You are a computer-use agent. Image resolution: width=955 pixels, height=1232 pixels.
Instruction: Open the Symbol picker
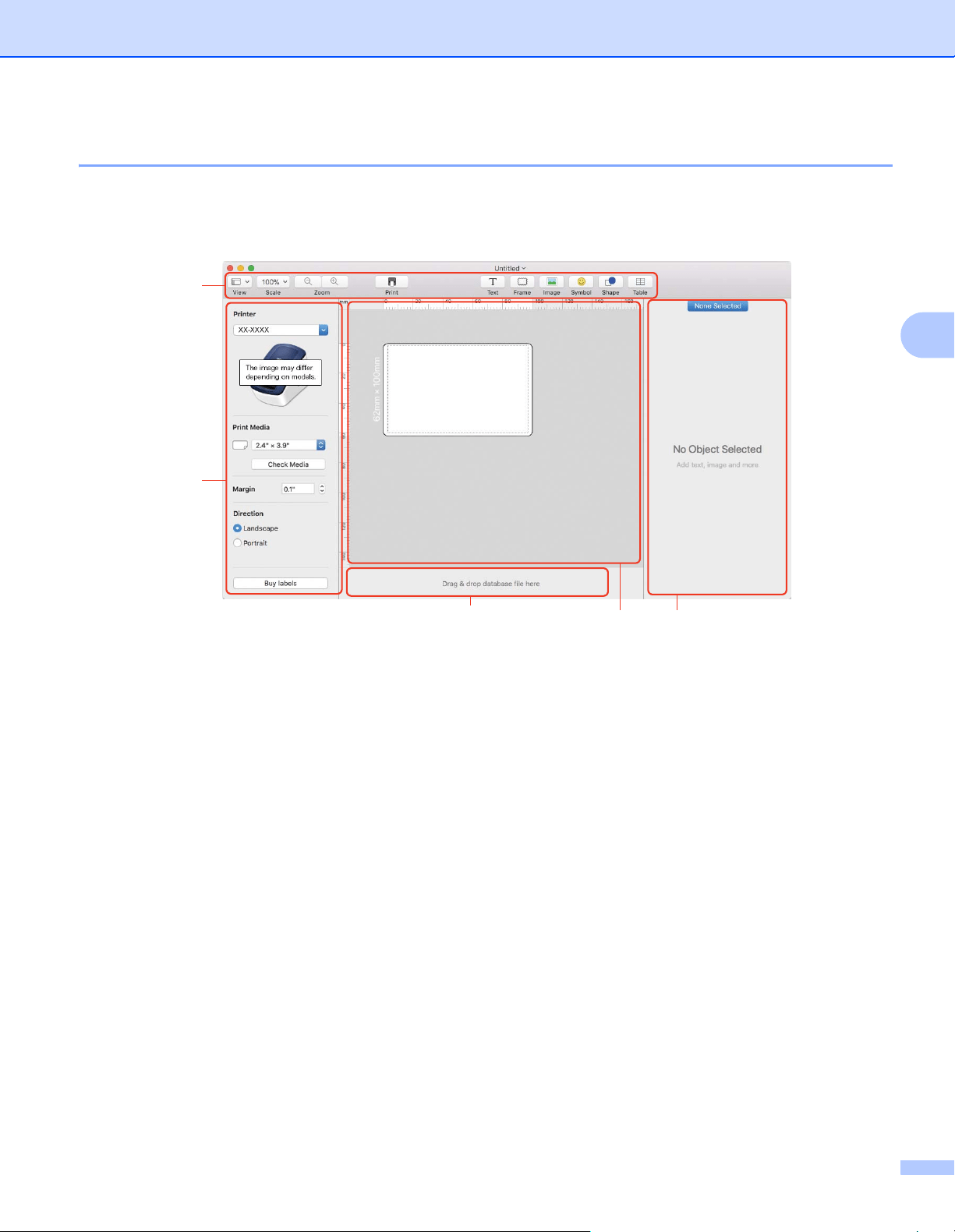(x=581, y=282)
